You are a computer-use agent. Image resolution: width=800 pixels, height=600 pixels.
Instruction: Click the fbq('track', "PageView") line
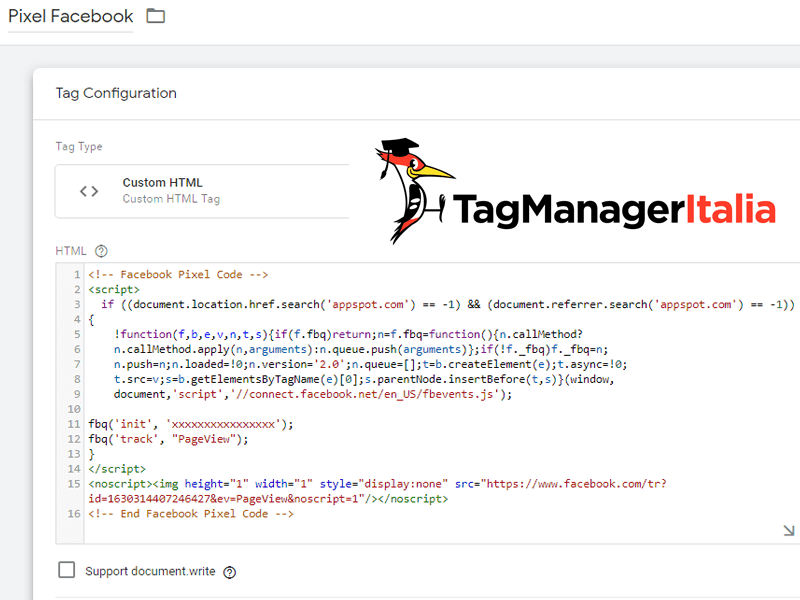tap(168, 439)
